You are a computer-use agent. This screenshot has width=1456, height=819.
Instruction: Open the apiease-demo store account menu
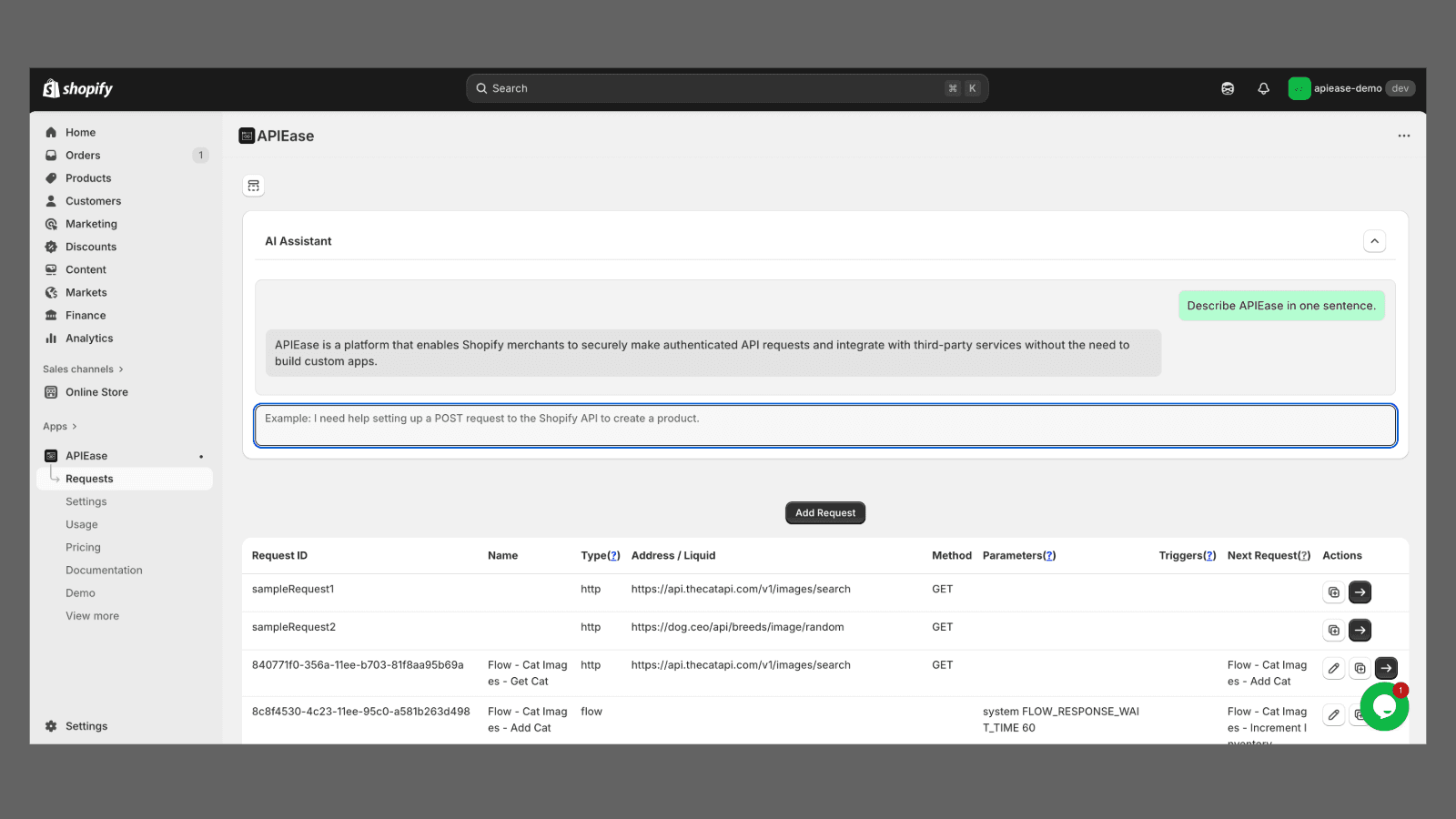[x=1350, y=88]
